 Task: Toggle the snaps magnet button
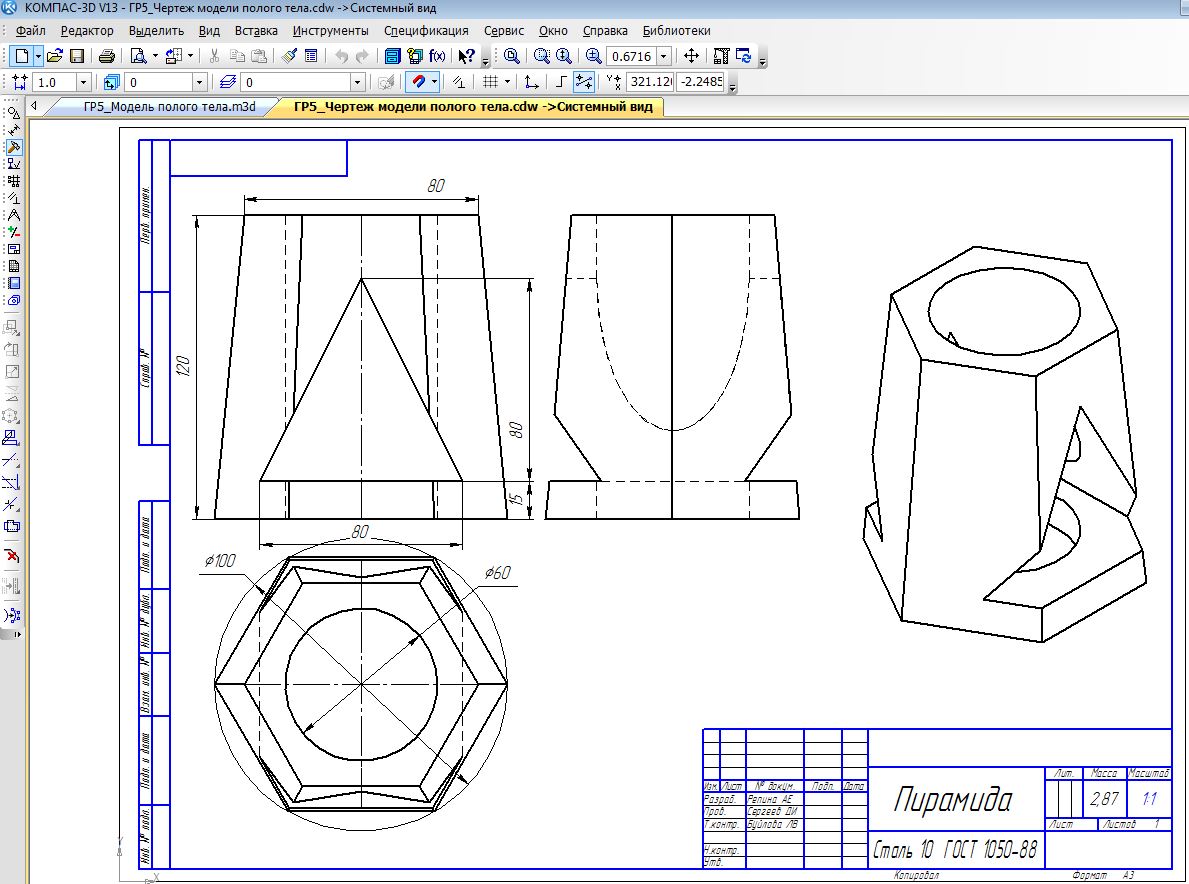pos(417,82)
